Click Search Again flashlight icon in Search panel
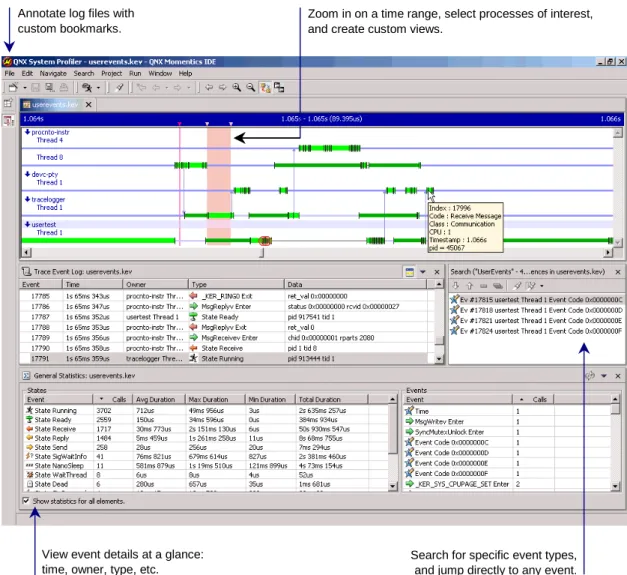This screenshot has width=627, height=575. click(517, 286)
